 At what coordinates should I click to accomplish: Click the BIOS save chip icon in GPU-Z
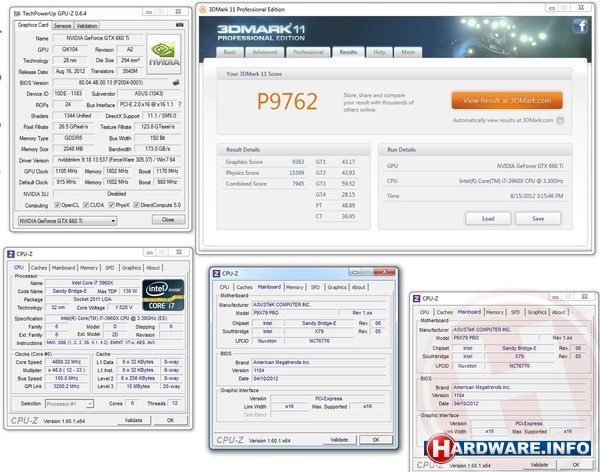click(176, 82)
